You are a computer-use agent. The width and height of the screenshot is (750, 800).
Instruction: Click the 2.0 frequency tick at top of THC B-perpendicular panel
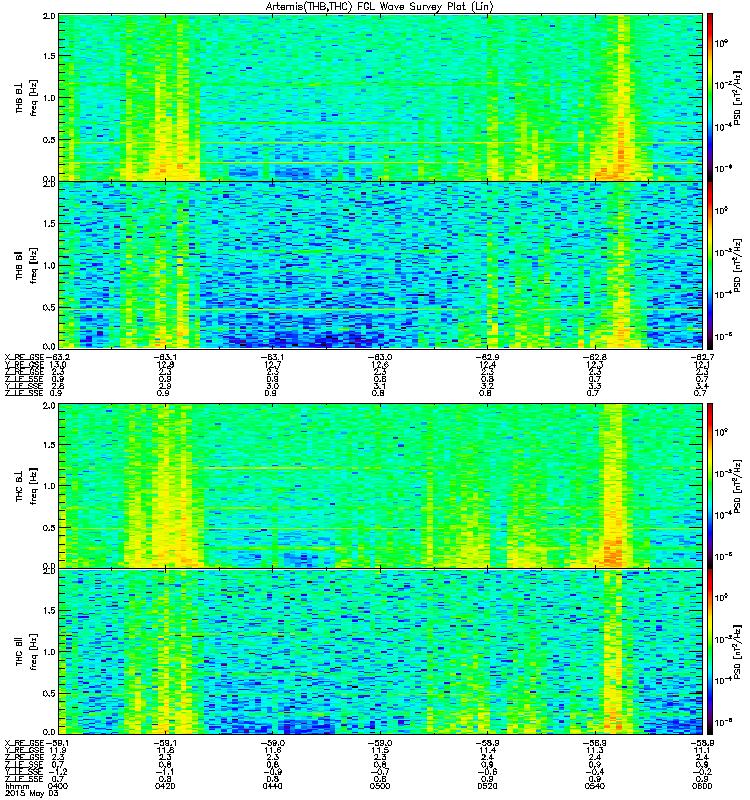(x=49, y=406)
